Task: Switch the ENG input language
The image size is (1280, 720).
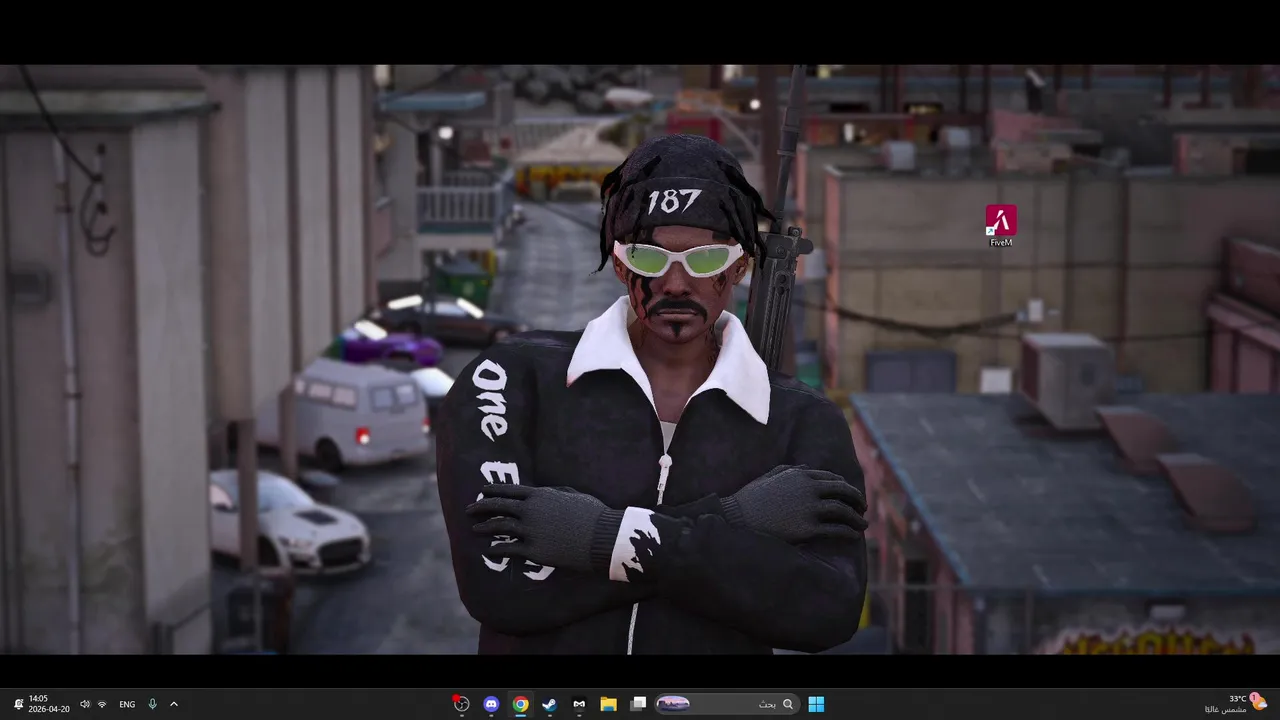Action: [127, 704]
